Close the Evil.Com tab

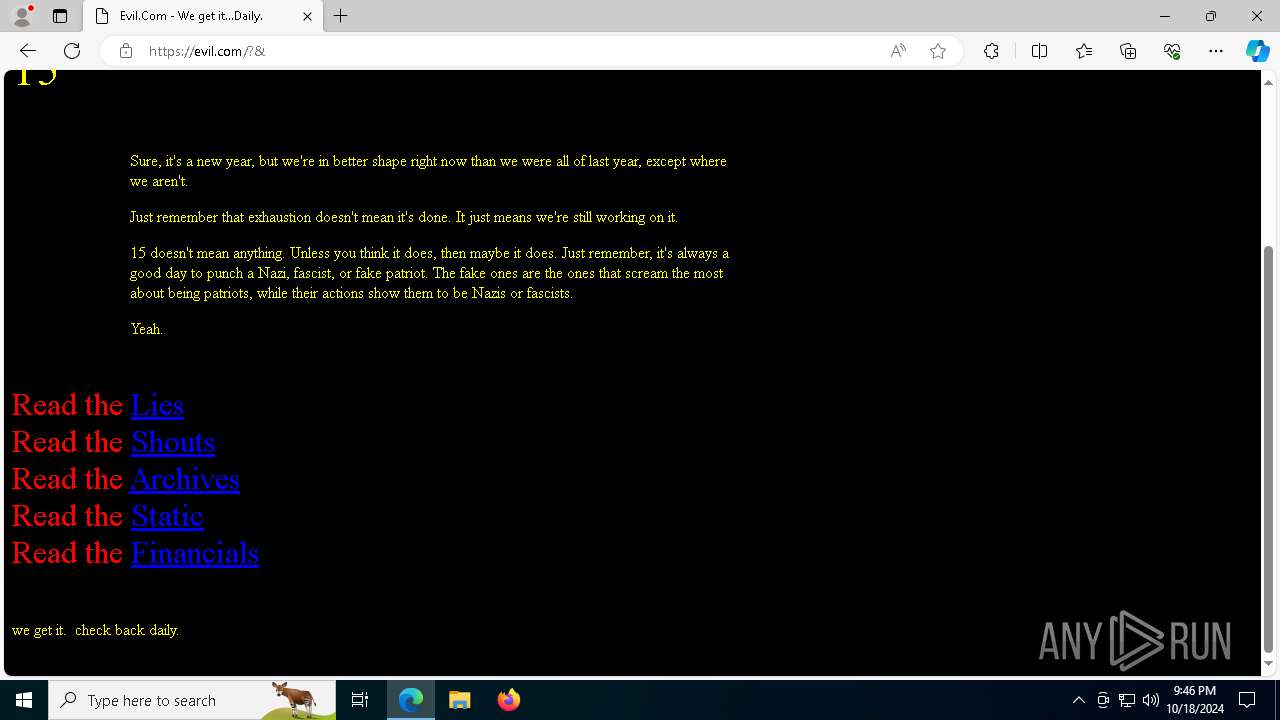307,16
